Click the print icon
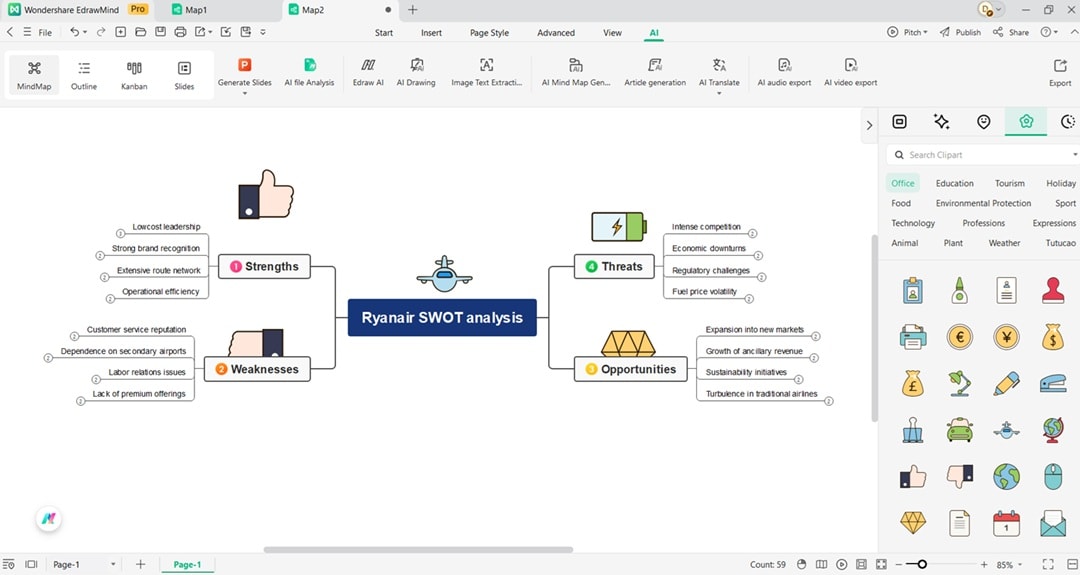 180,32
